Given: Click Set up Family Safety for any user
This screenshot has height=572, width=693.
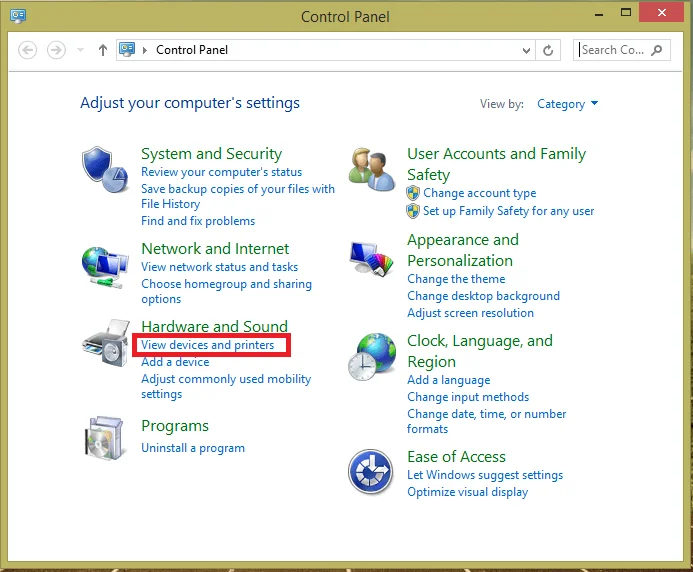Looking at the screenshot, I should (x=508, y=211).
